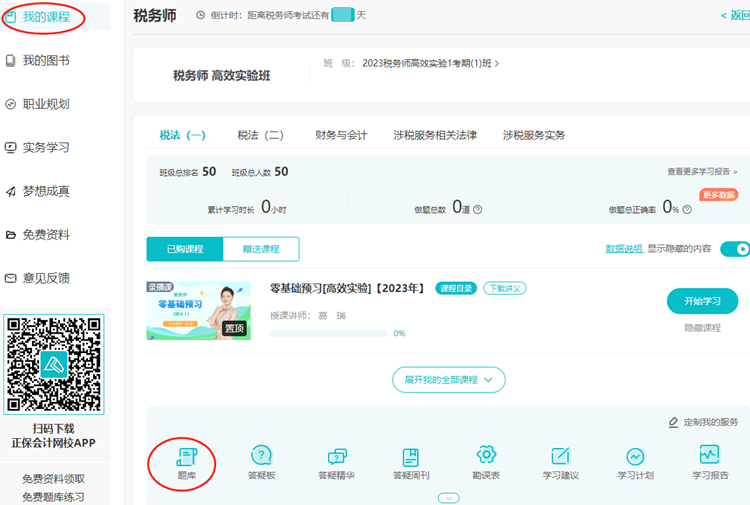Viewport: 750px width, 505px height.
Task: Click the 实务学习 monitor icon
Action: (x=11, y=147)
